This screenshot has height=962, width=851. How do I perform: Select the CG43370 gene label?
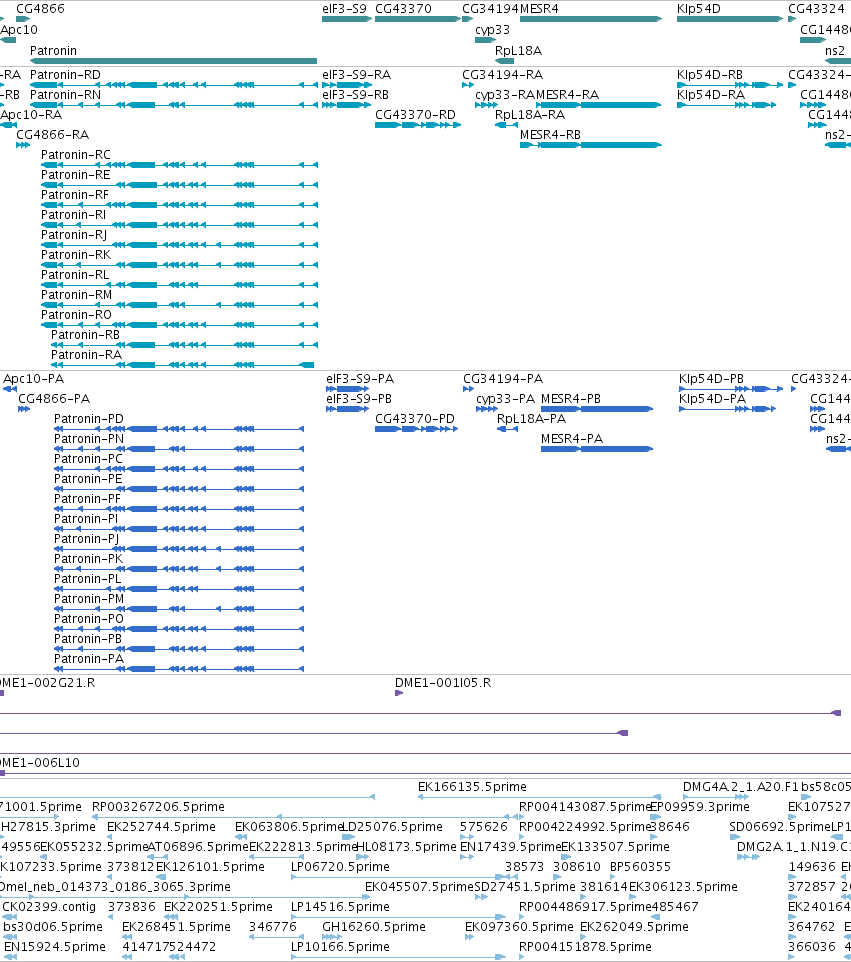pos(403,9)
